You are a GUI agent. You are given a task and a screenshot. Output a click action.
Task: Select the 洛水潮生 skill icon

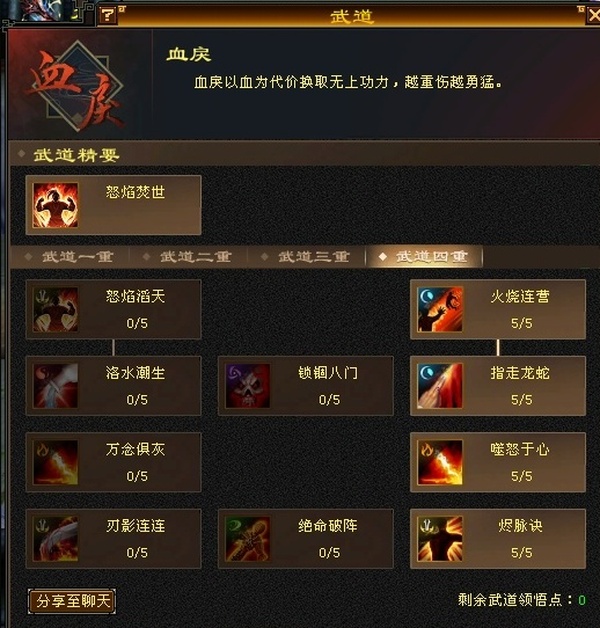pyautogui.click(x=55, y=386)
